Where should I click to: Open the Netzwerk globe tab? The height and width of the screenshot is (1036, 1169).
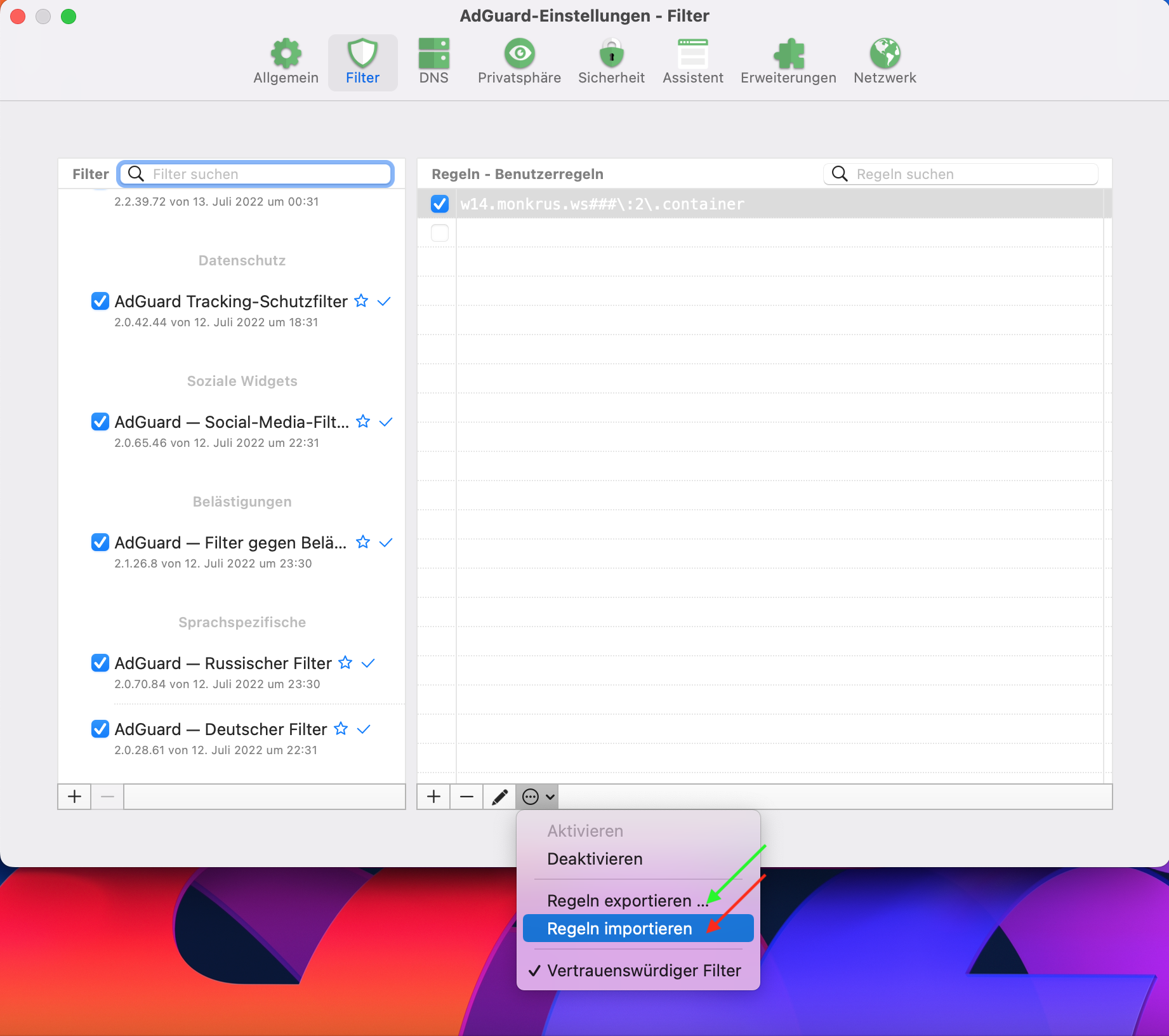(x=885, y=62)
